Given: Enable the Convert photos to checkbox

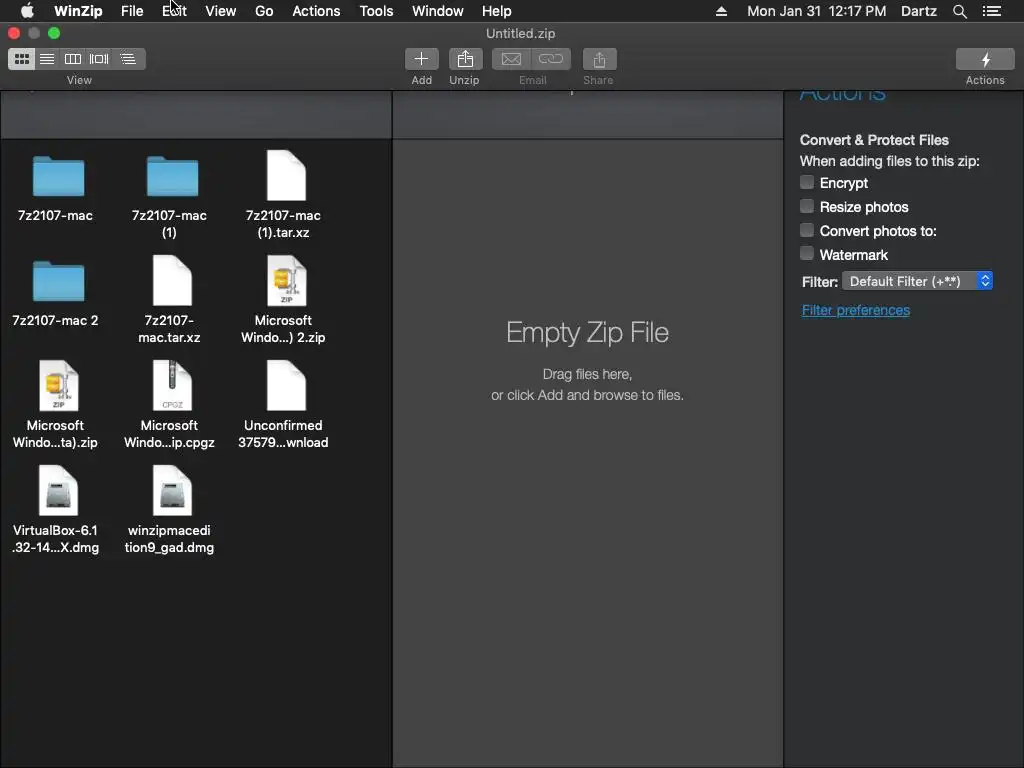Looking at the screenshot, I should [x=807, y=231].
